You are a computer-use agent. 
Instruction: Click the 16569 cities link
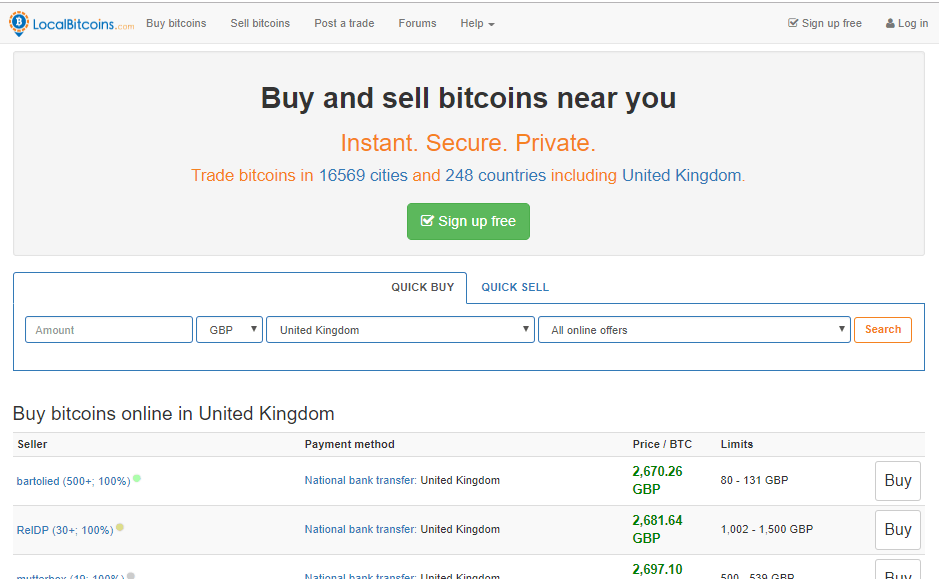pos(363,175)
